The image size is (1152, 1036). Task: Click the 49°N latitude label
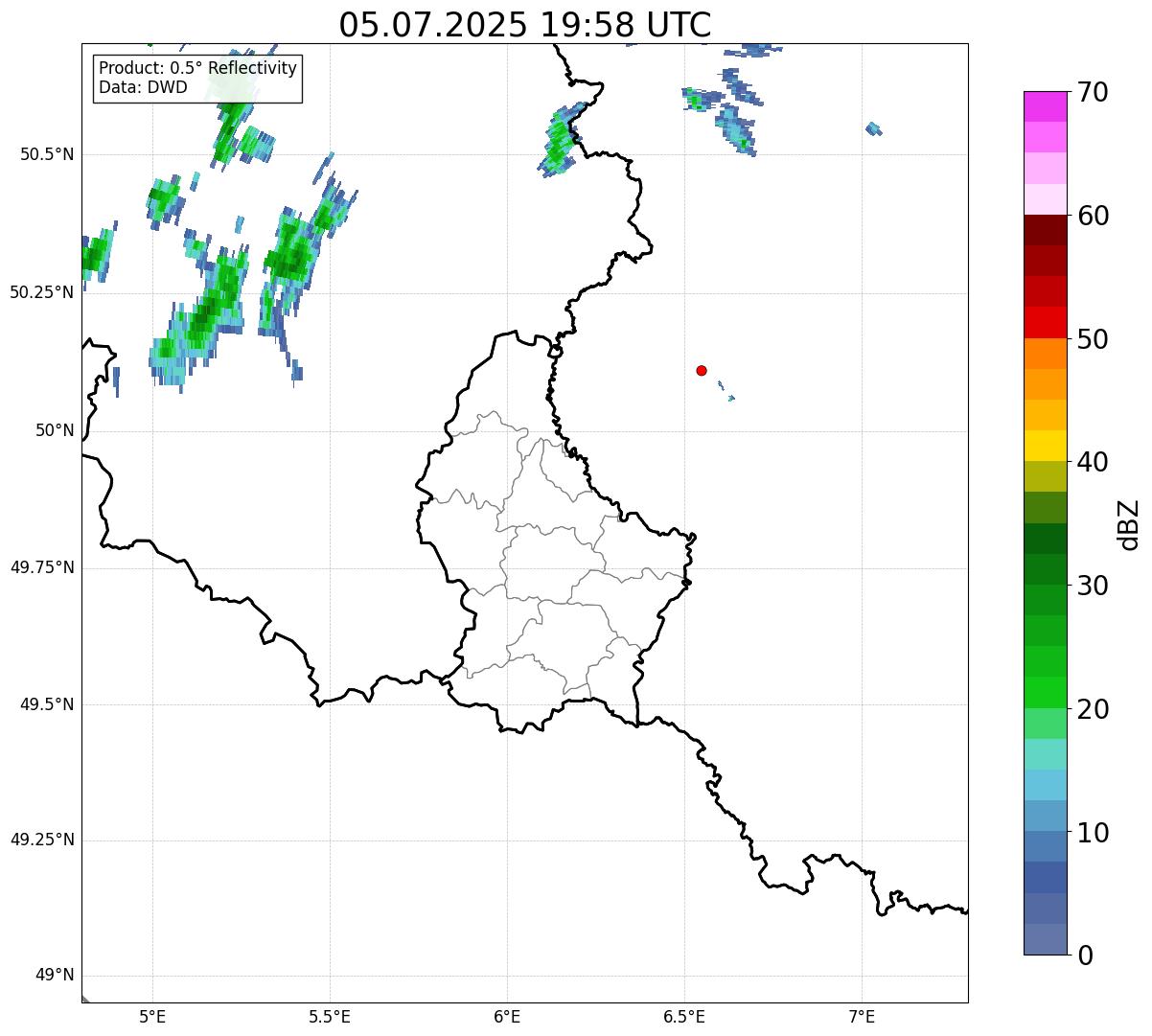55,976
